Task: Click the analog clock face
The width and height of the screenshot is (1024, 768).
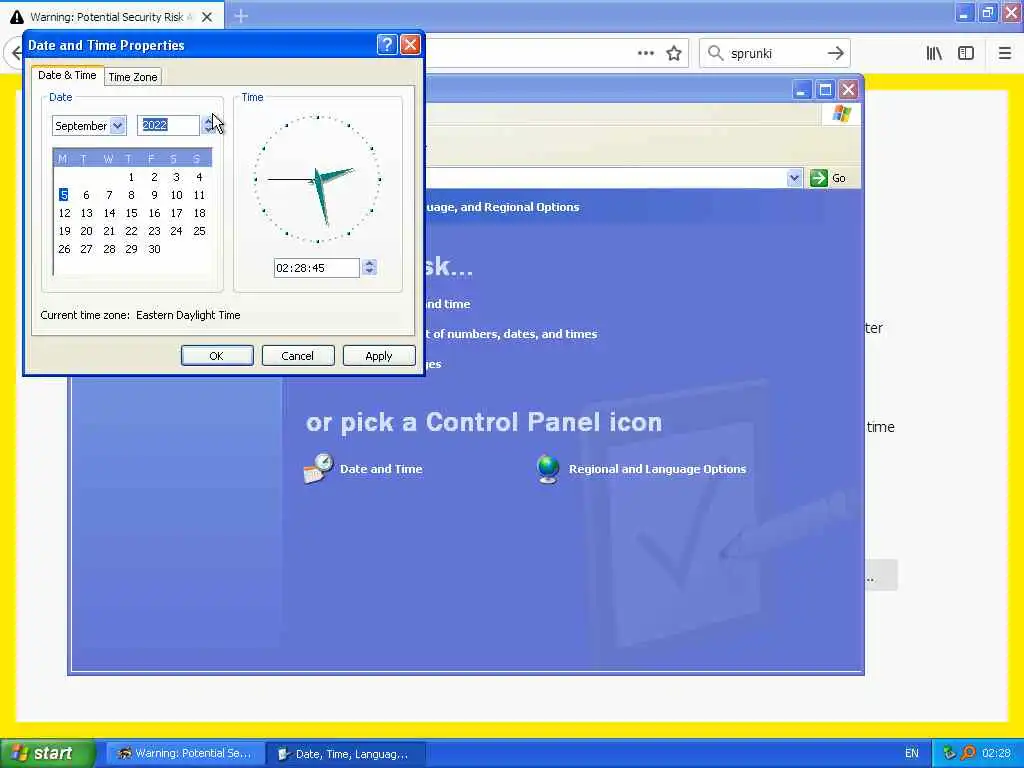Action: pyautogui.click(x=317, y=179)
